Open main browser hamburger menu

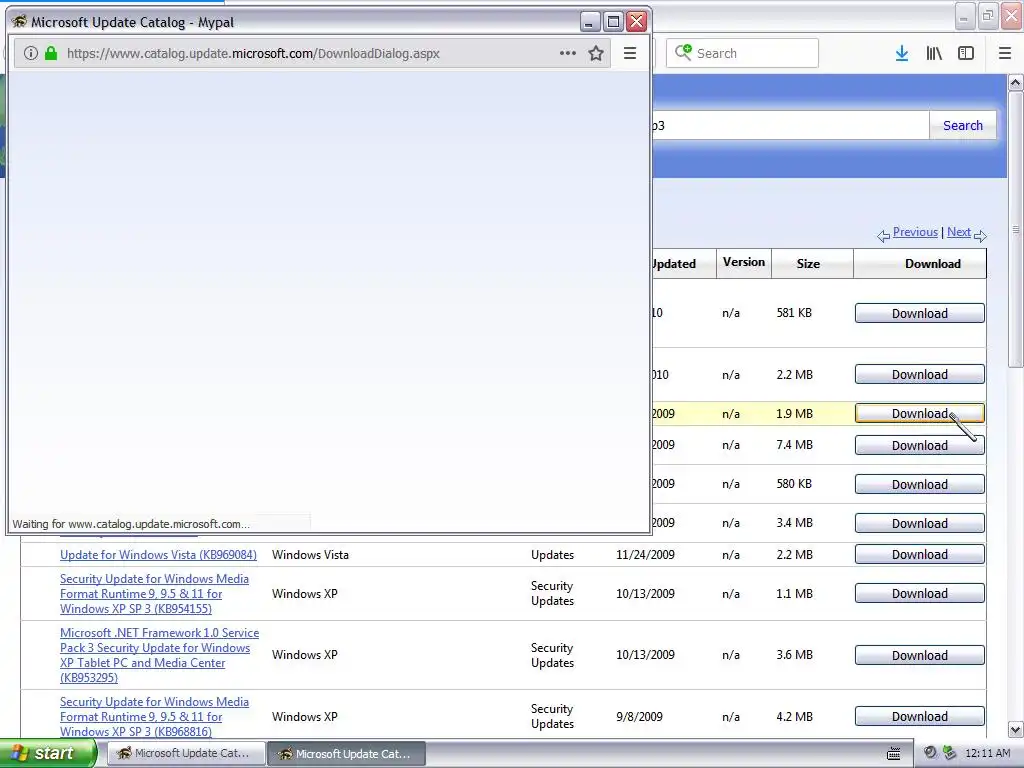click(1005, 54)
